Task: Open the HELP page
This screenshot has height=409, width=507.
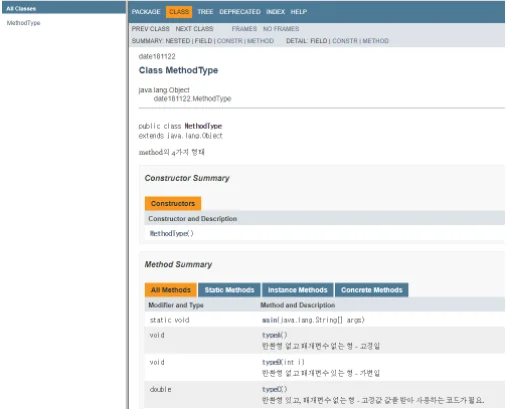Action: [x=298, y=12]
